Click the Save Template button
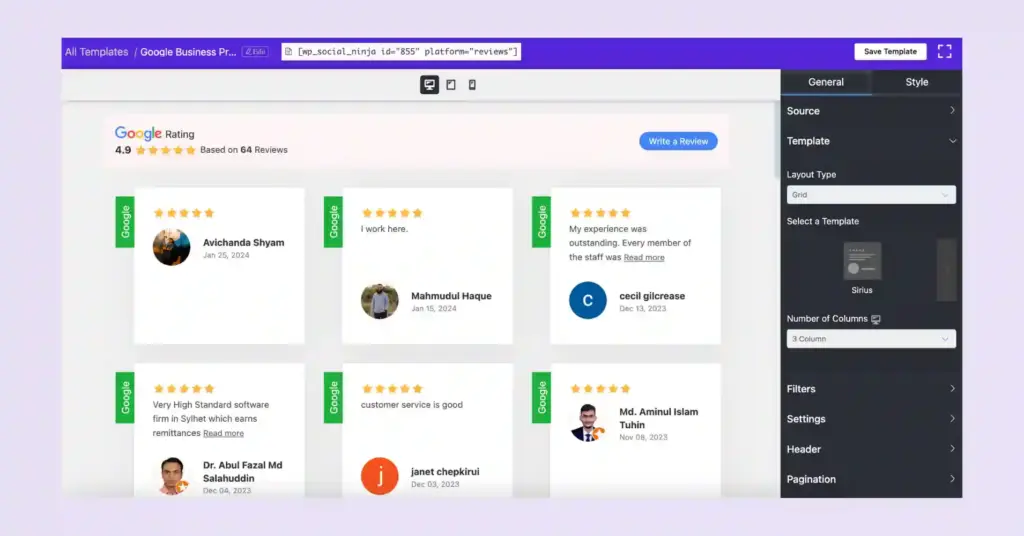The image size is (1024, 536). (890, 52)
